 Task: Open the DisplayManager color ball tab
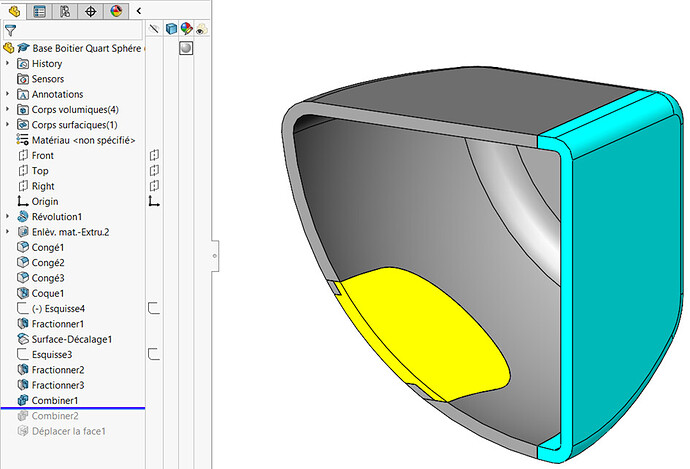[116, 12]
